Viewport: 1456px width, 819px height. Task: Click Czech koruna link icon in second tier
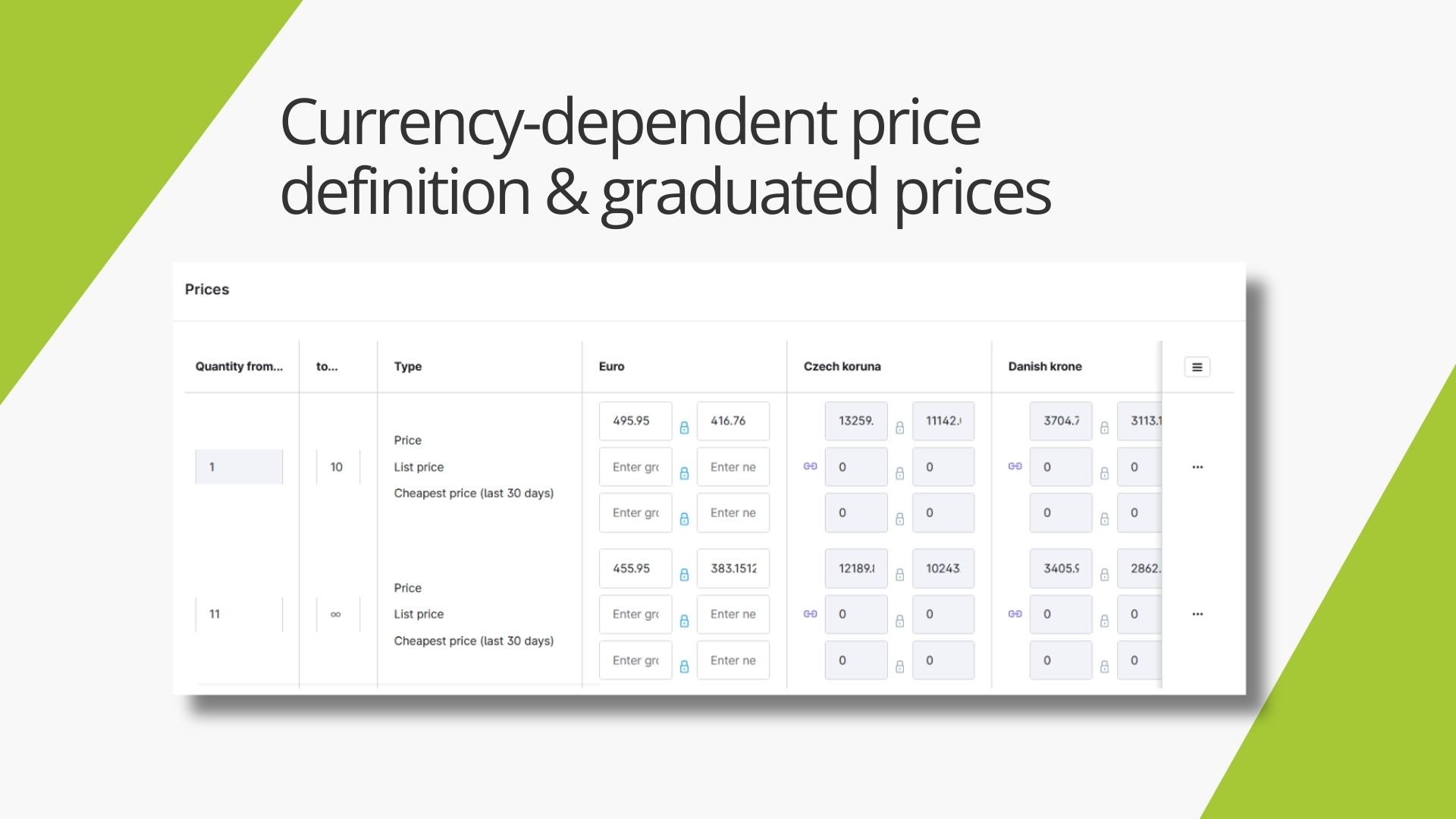(x=810, y=613)
